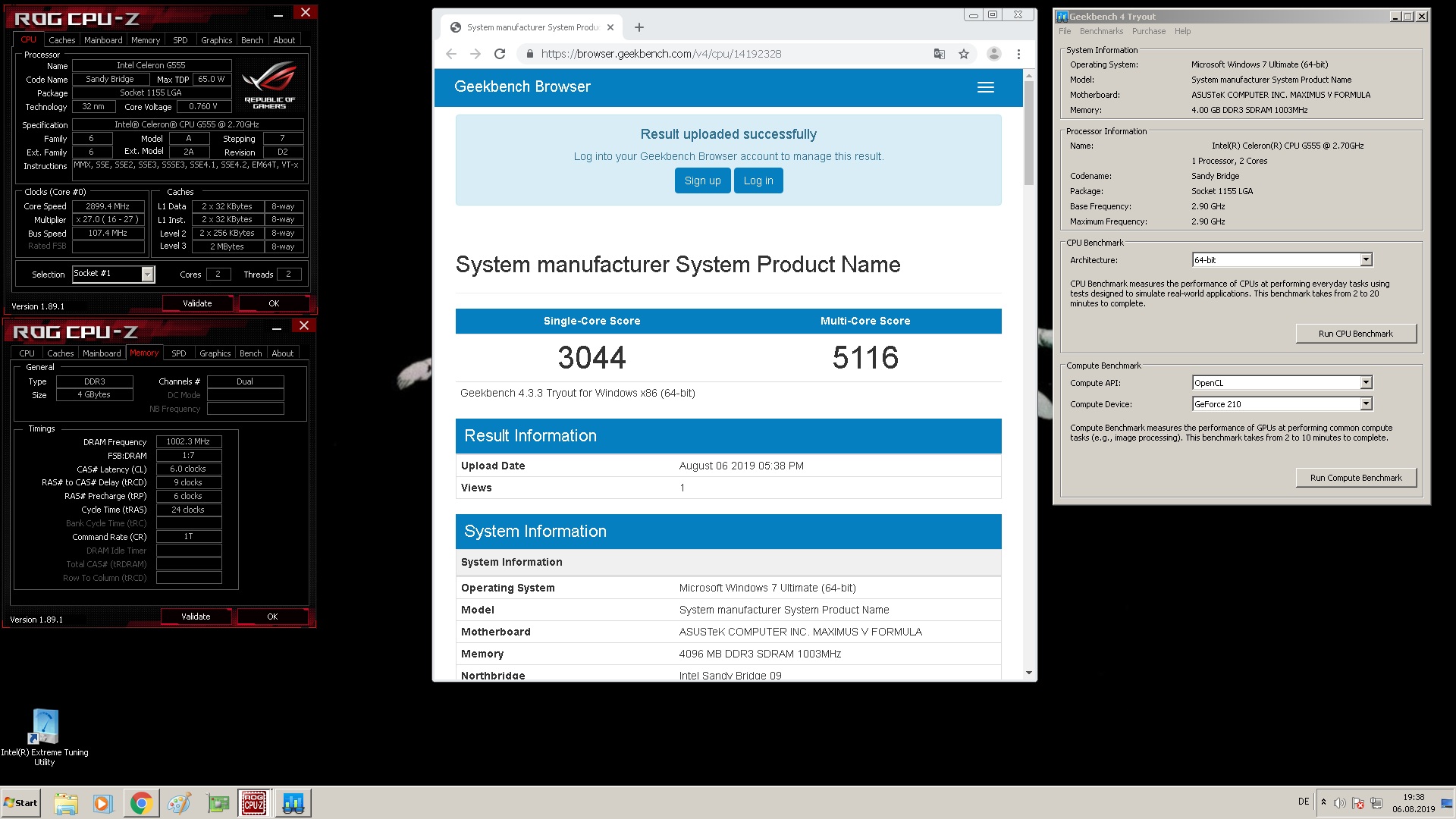
Task: Activate the Geekbench taskbar button
Action: click(x=293, y=803)
